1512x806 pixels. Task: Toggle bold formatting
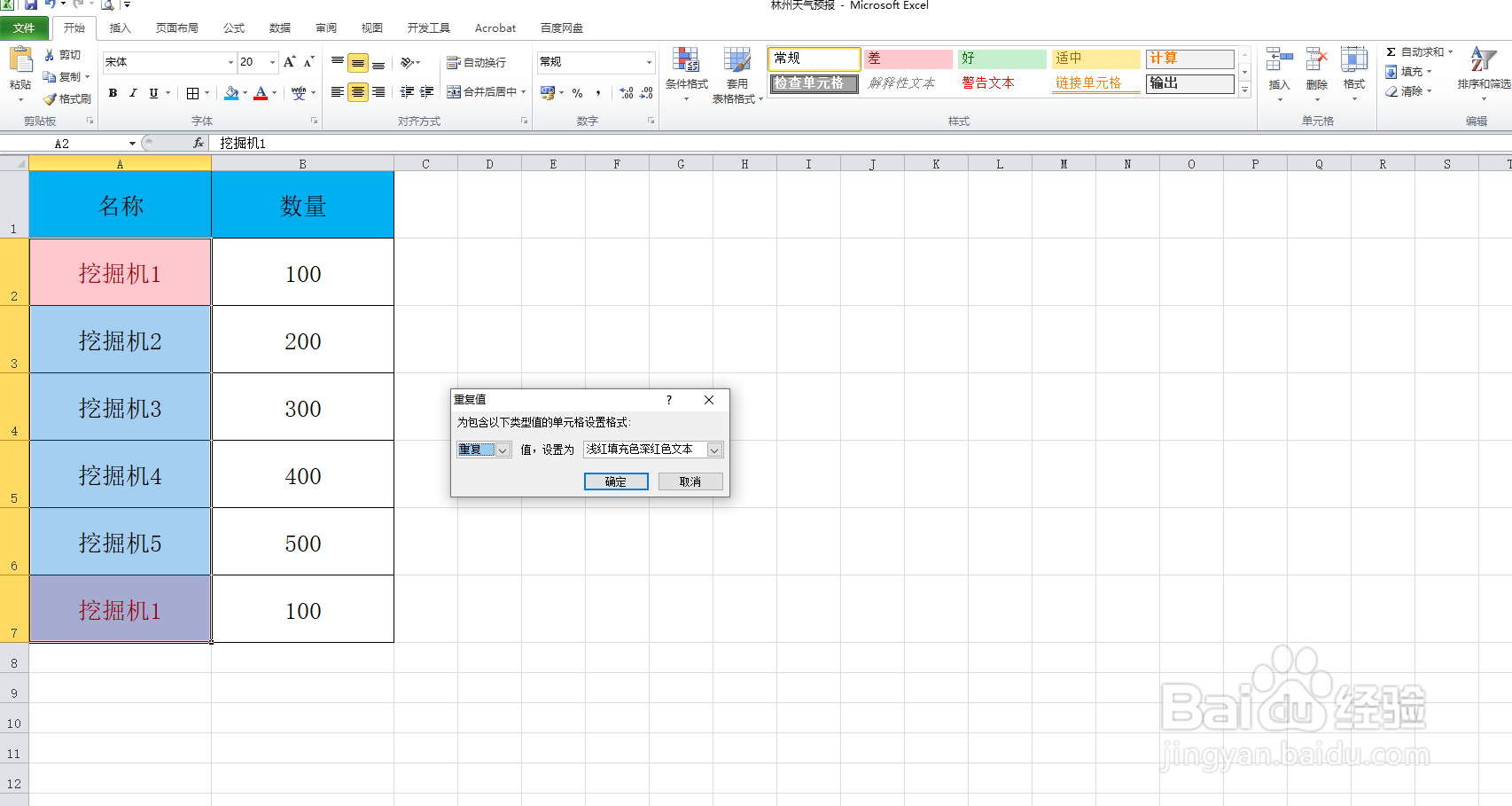point(113,93)
